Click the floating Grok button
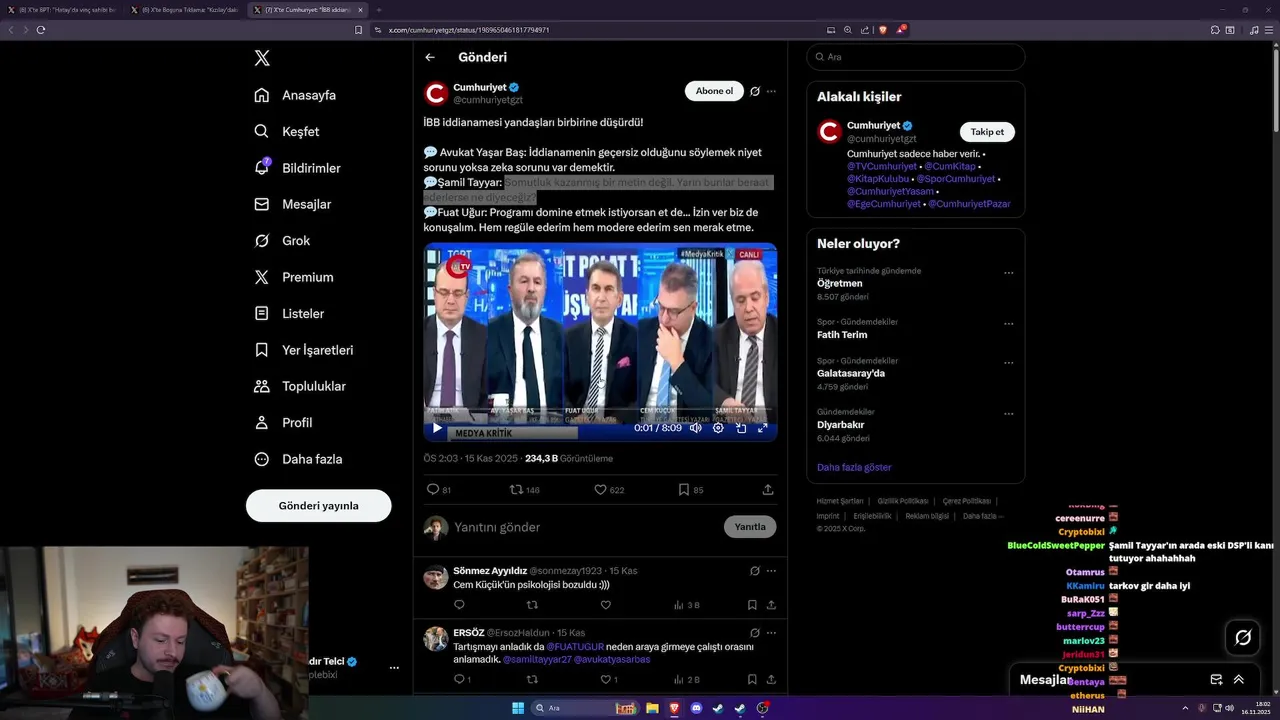Image resolution: width=1280 pixels, height=720 pixels. [1243, 637]
